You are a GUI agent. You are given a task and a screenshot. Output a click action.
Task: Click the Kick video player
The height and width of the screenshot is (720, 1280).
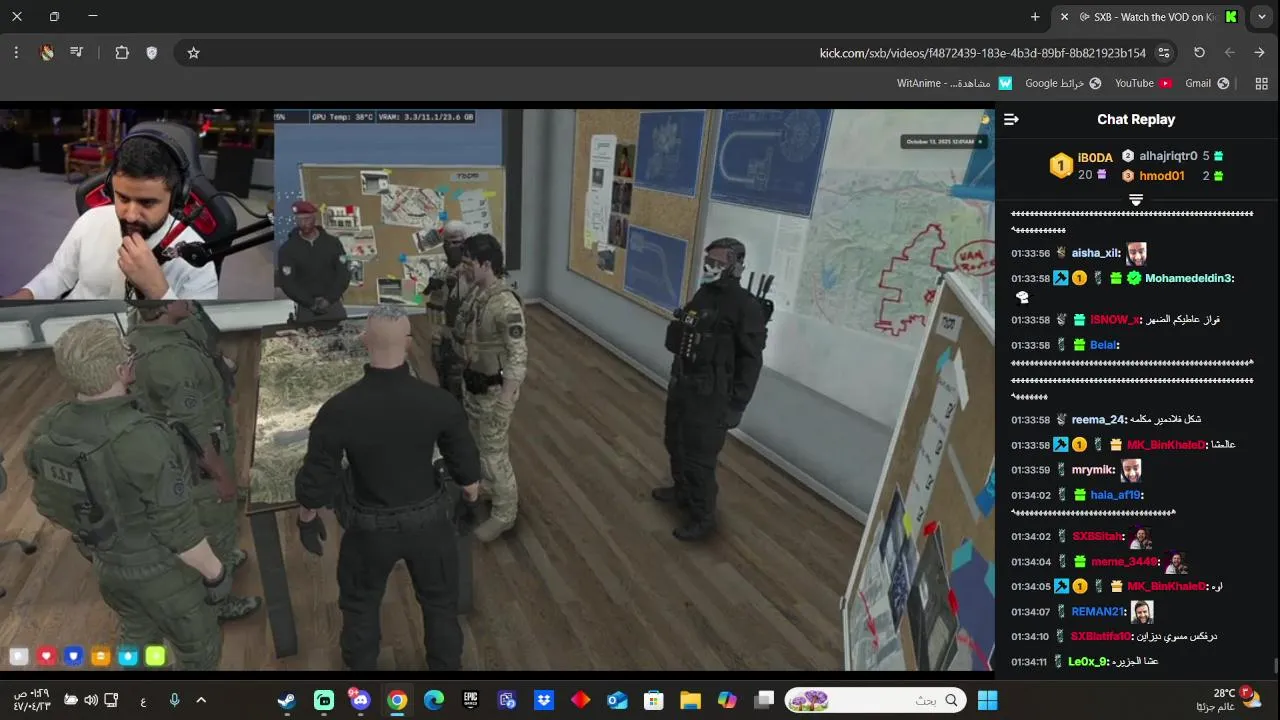pyautogui.click(x=497, y=388)
